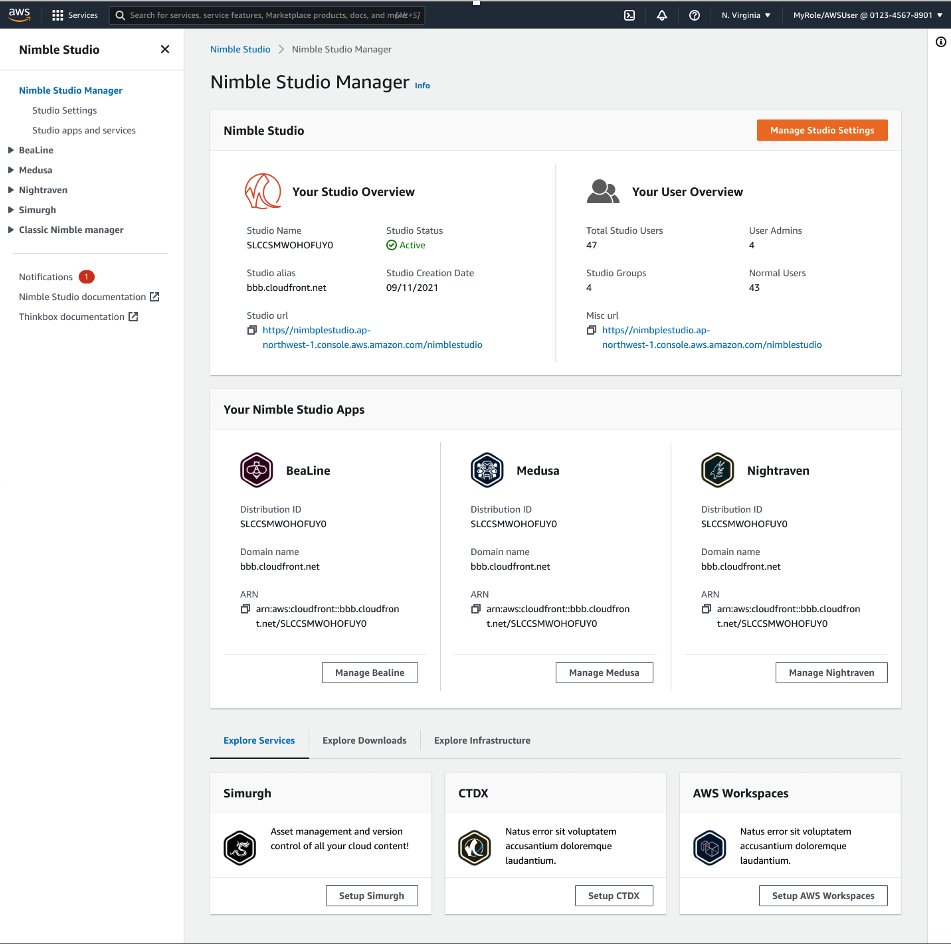
Task: Switch to the Explore Downloads tab
Action: pos(365,741)
